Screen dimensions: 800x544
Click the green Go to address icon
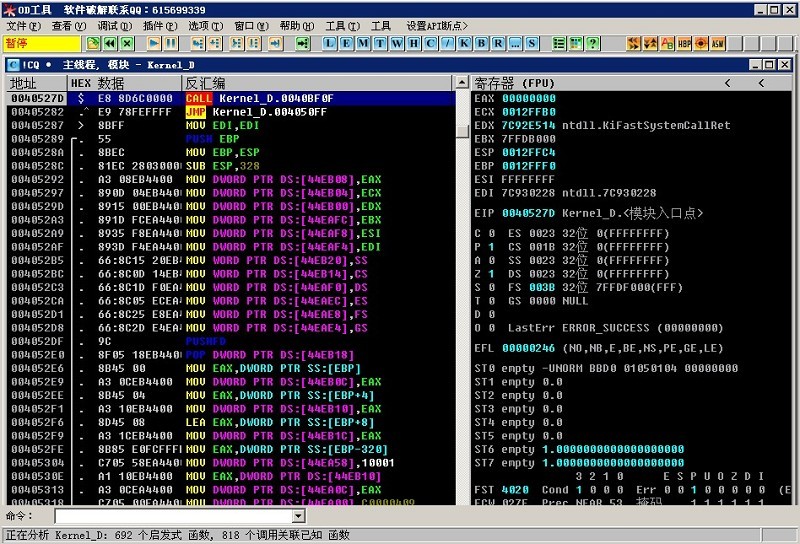[x=303, y=43]
